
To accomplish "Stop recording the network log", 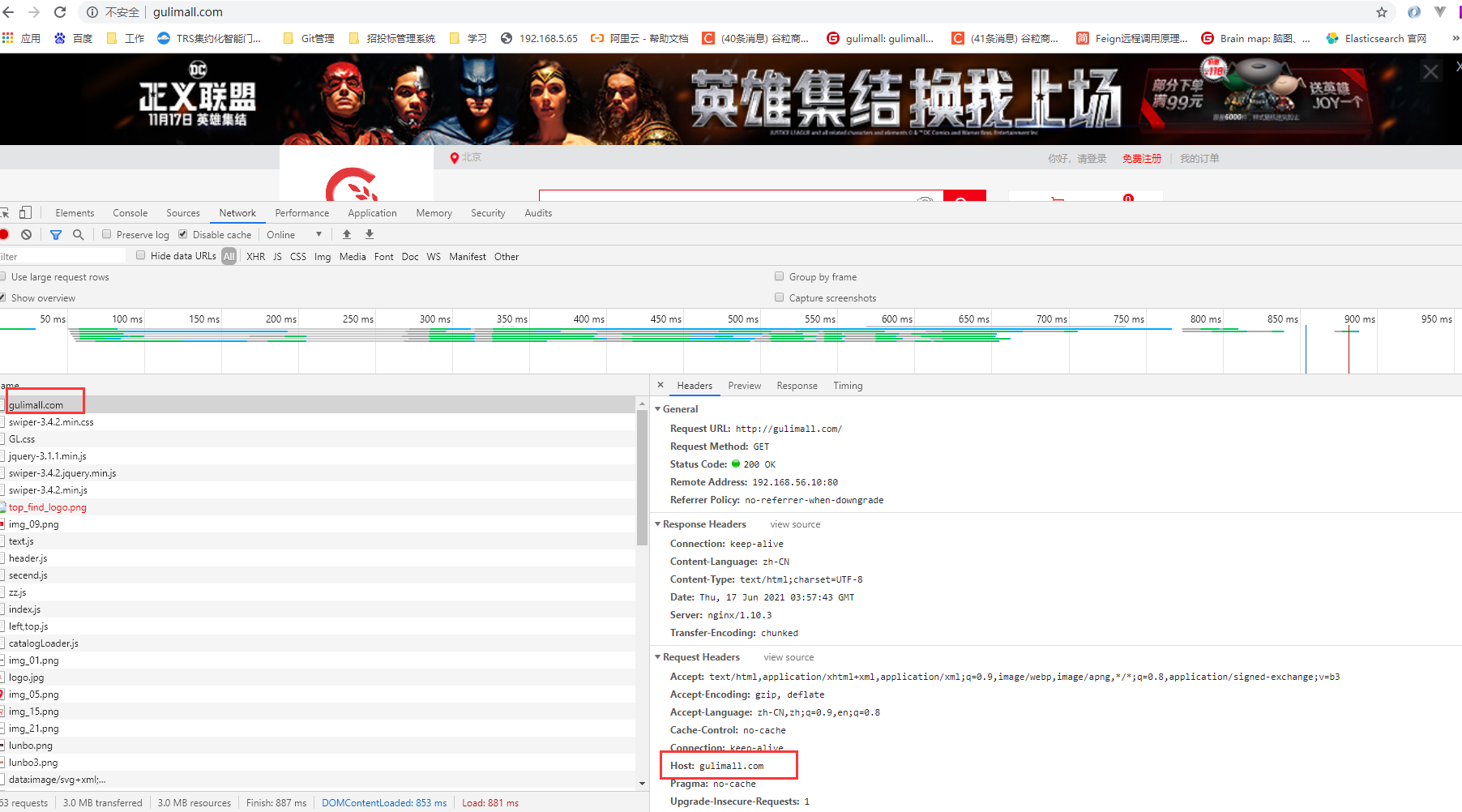I will click(6, 234).
